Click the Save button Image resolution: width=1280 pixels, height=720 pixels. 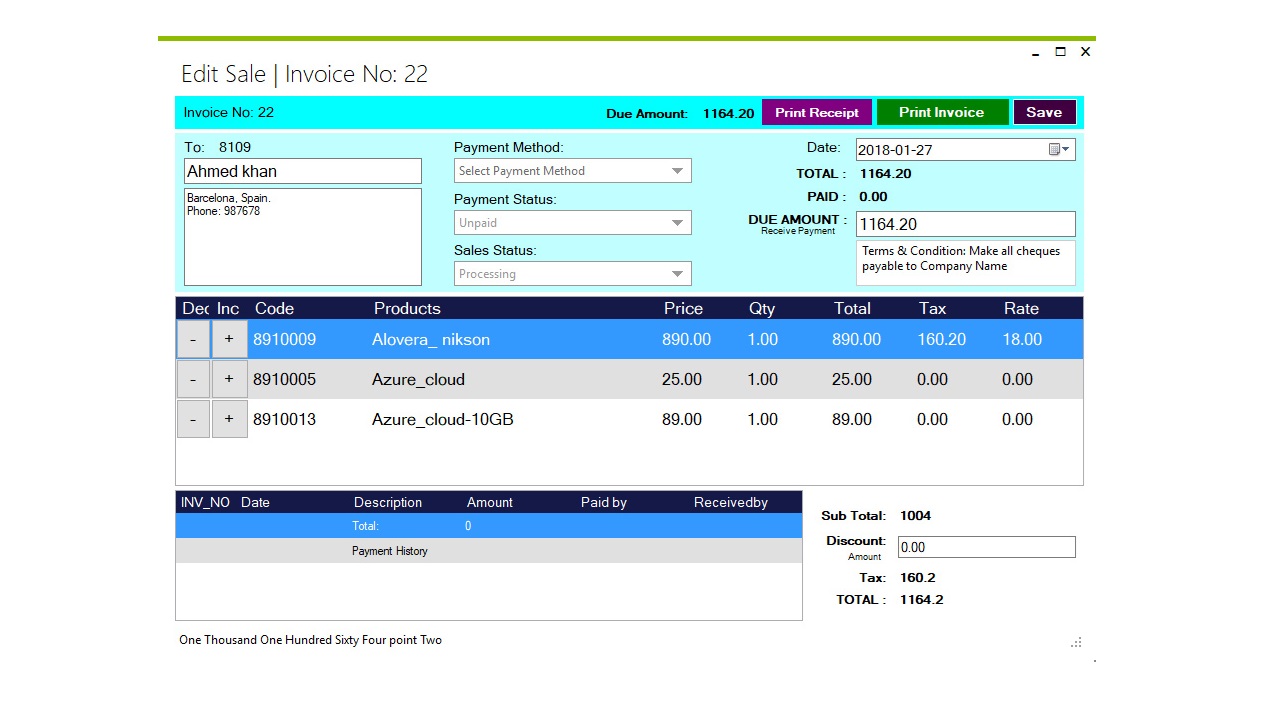(x=1044, y=112)
